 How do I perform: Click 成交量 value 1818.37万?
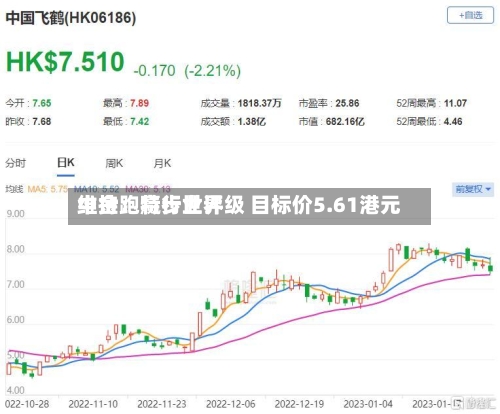259,103
